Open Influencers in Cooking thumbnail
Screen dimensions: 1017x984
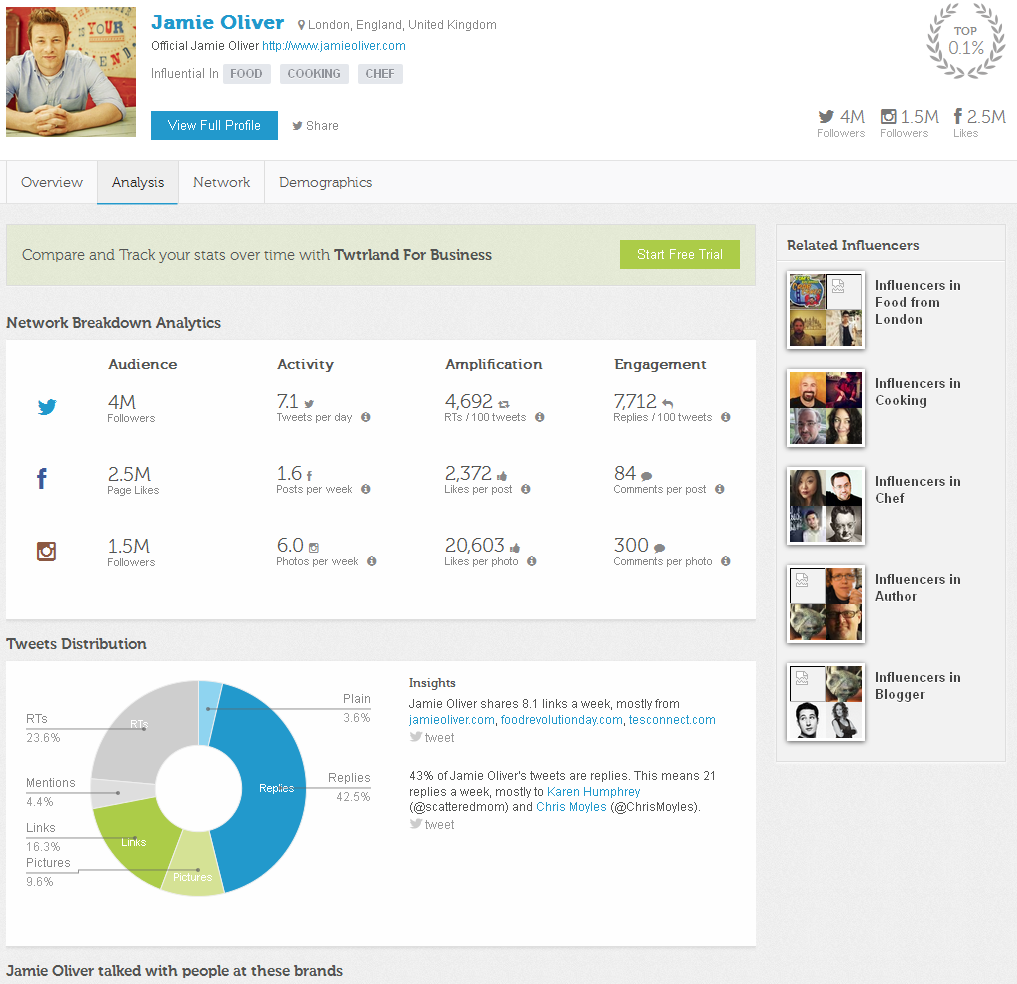pos(826,408)
